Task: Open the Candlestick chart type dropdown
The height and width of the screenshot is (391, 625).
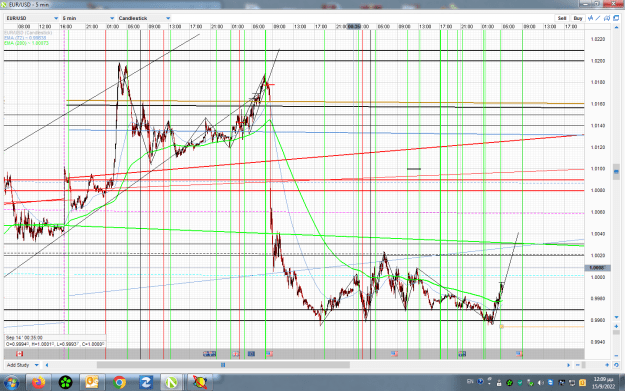Action: coord(144,18)
